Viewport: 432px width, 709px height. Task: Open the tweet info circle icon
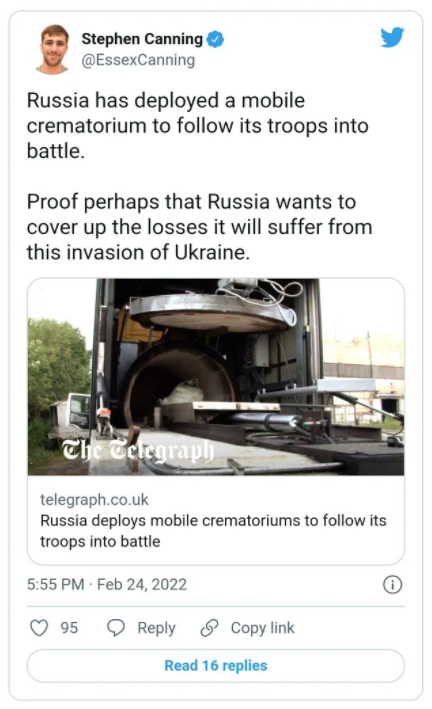coord(392,584)
